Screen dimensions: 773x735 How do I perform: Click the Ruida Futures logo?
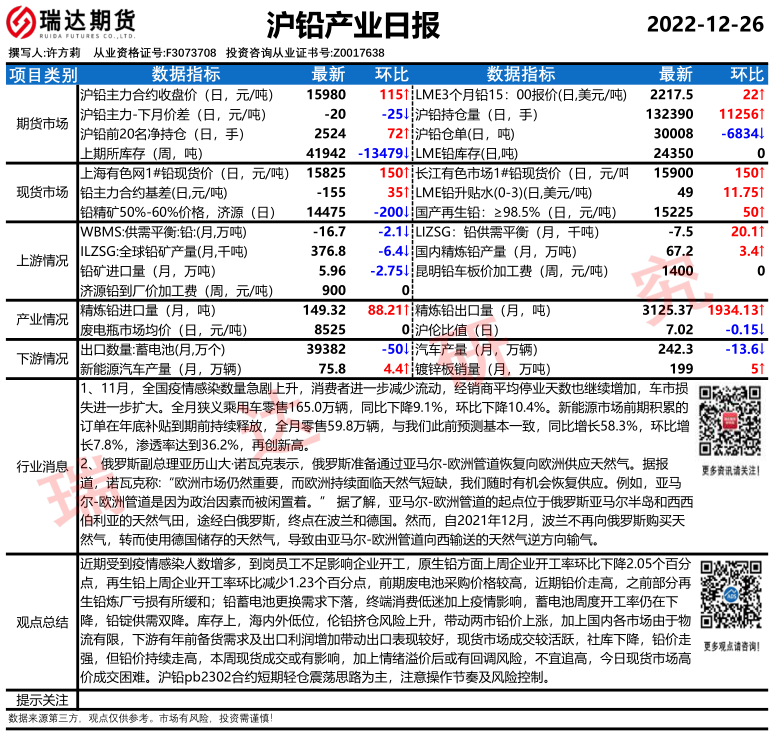(x=72, y=23)
